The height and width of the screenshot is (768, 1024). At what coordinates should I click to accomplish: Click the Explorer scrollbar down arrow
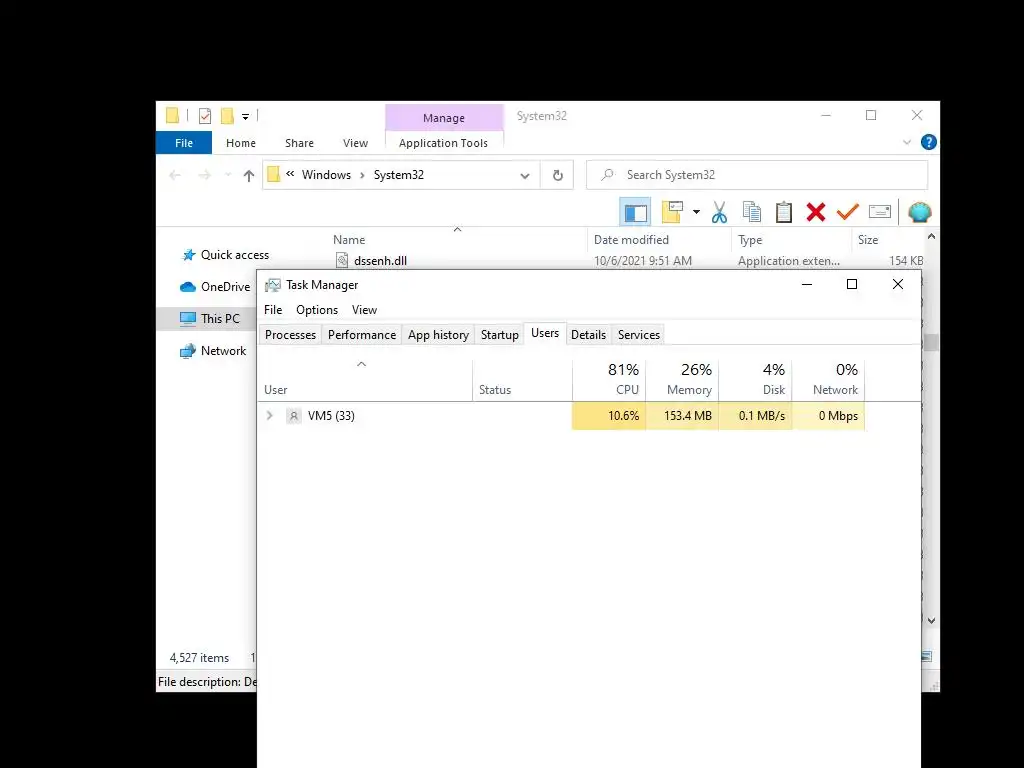click(931, 620)
